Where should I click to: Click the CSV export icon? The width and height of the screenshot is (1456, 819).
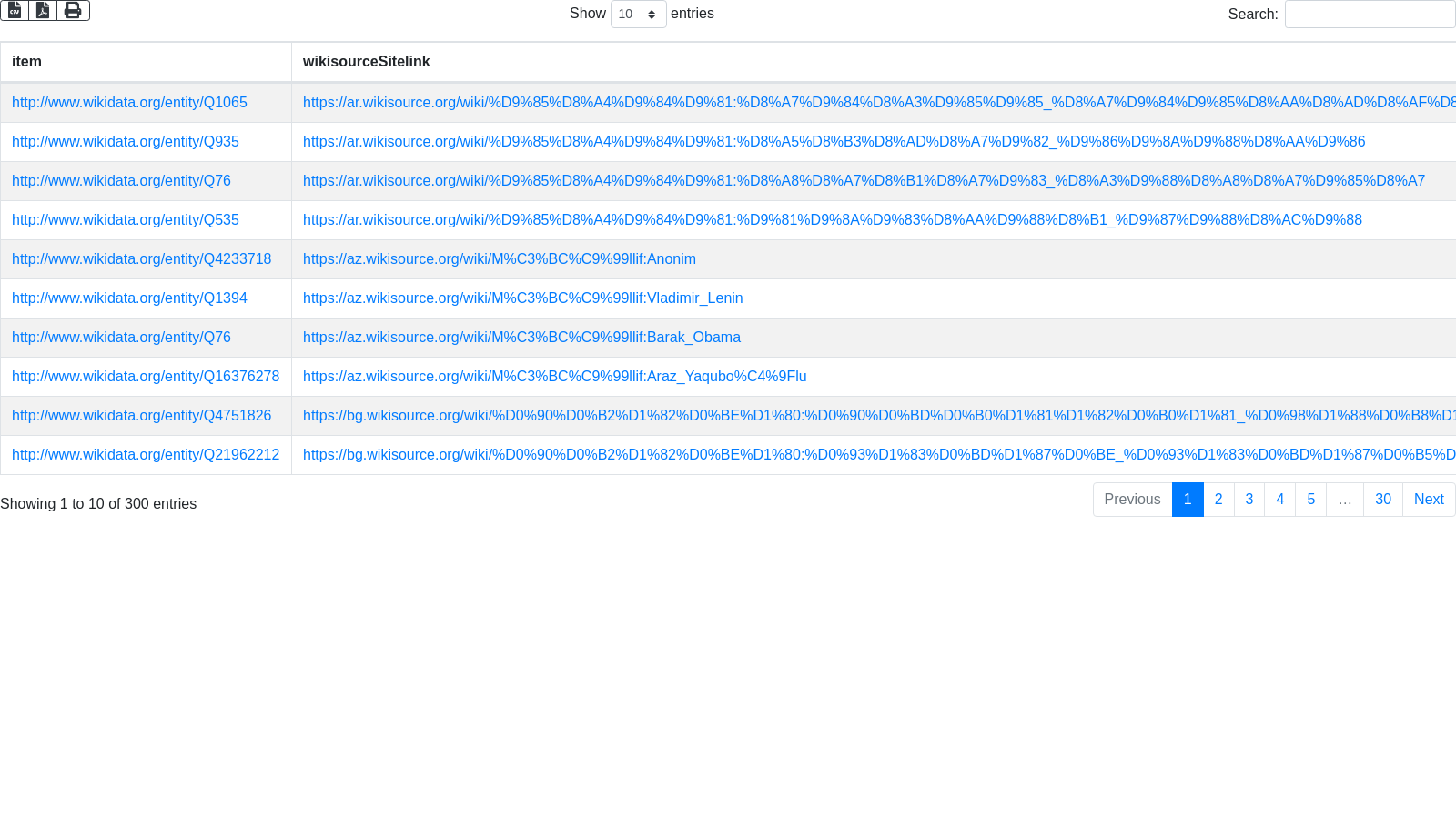pos(15,10)
